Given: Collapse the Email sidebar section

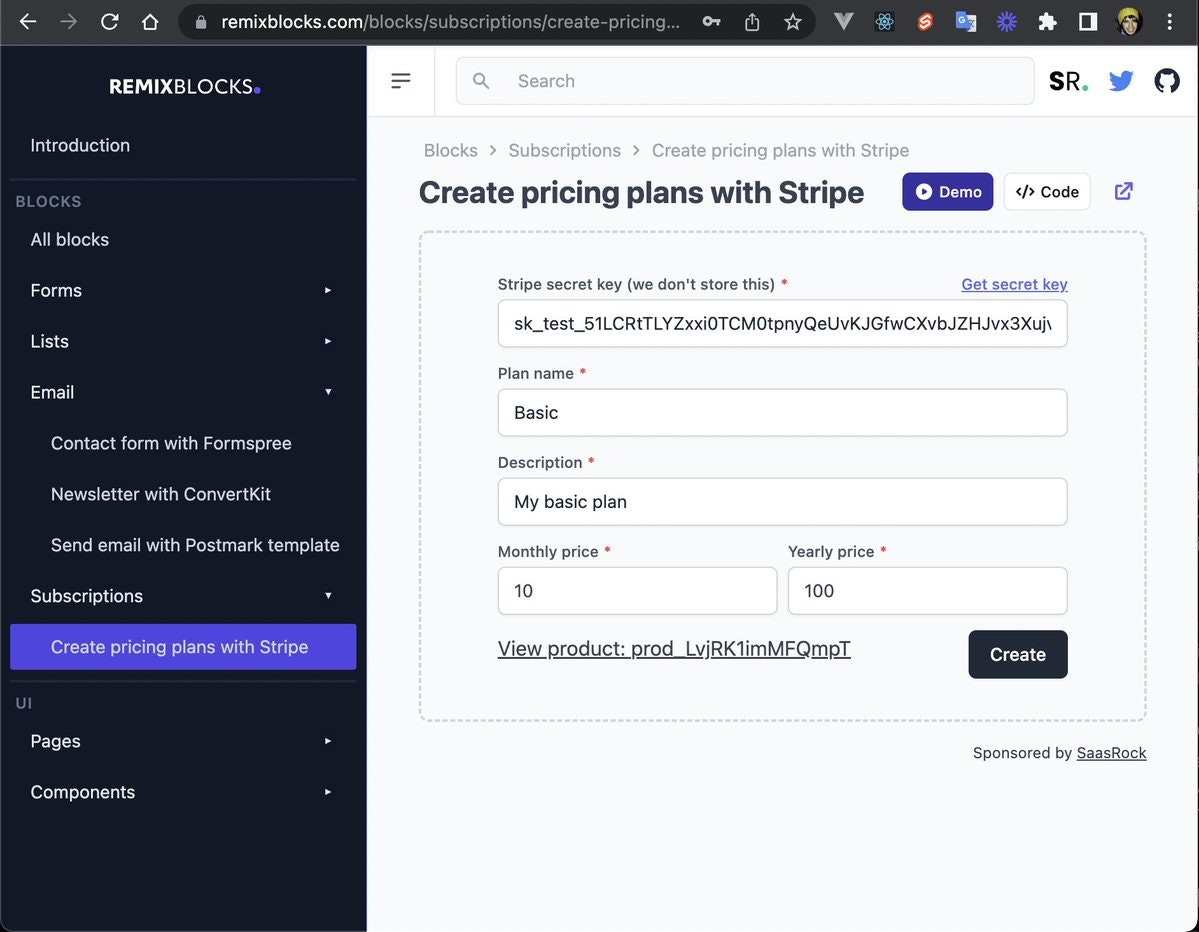Looking at the screenshot, I should point(183,392).
